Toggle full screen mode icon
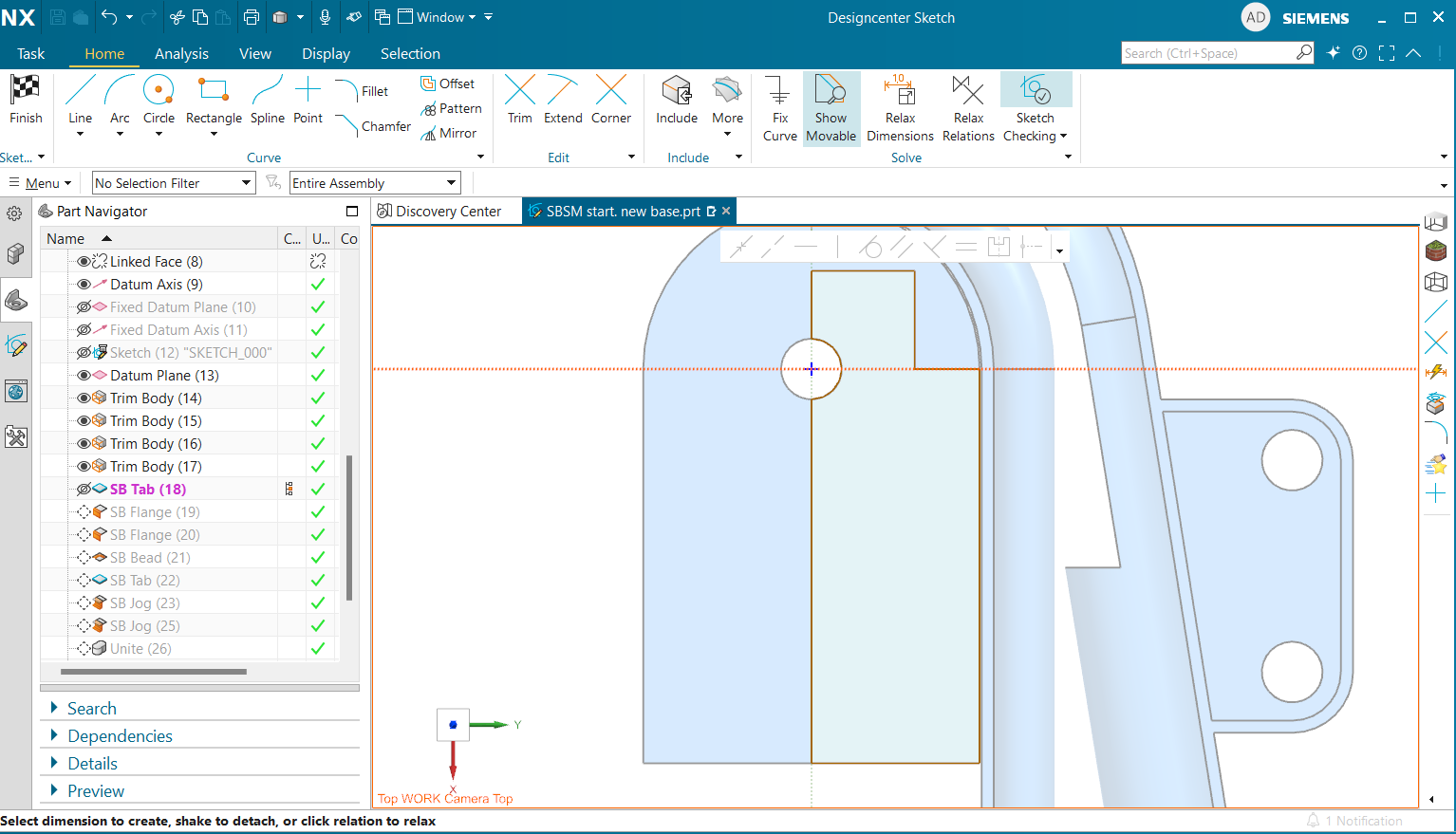 point(1387,53)
